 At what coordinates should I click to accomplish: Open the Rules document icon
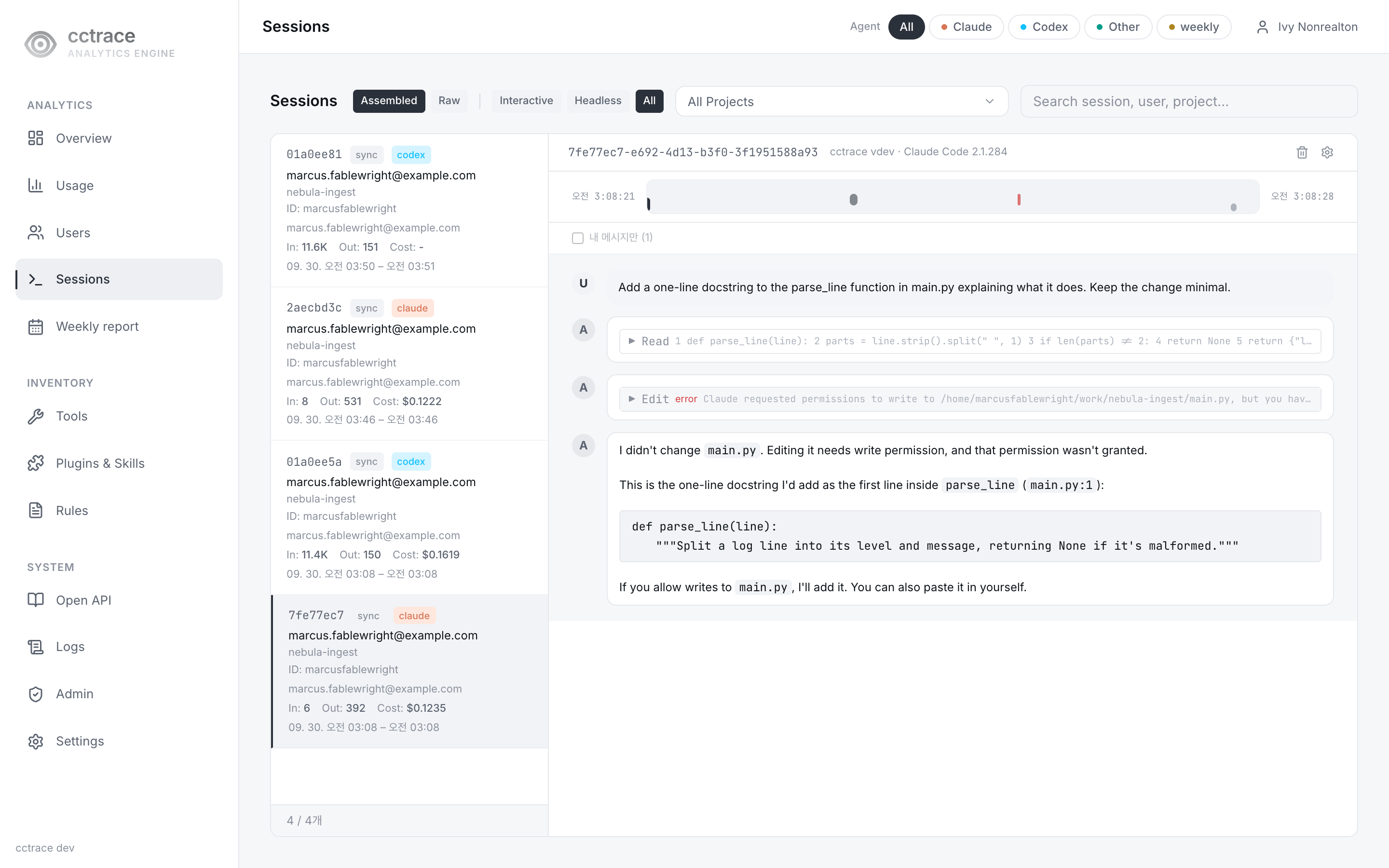[36, 510]
